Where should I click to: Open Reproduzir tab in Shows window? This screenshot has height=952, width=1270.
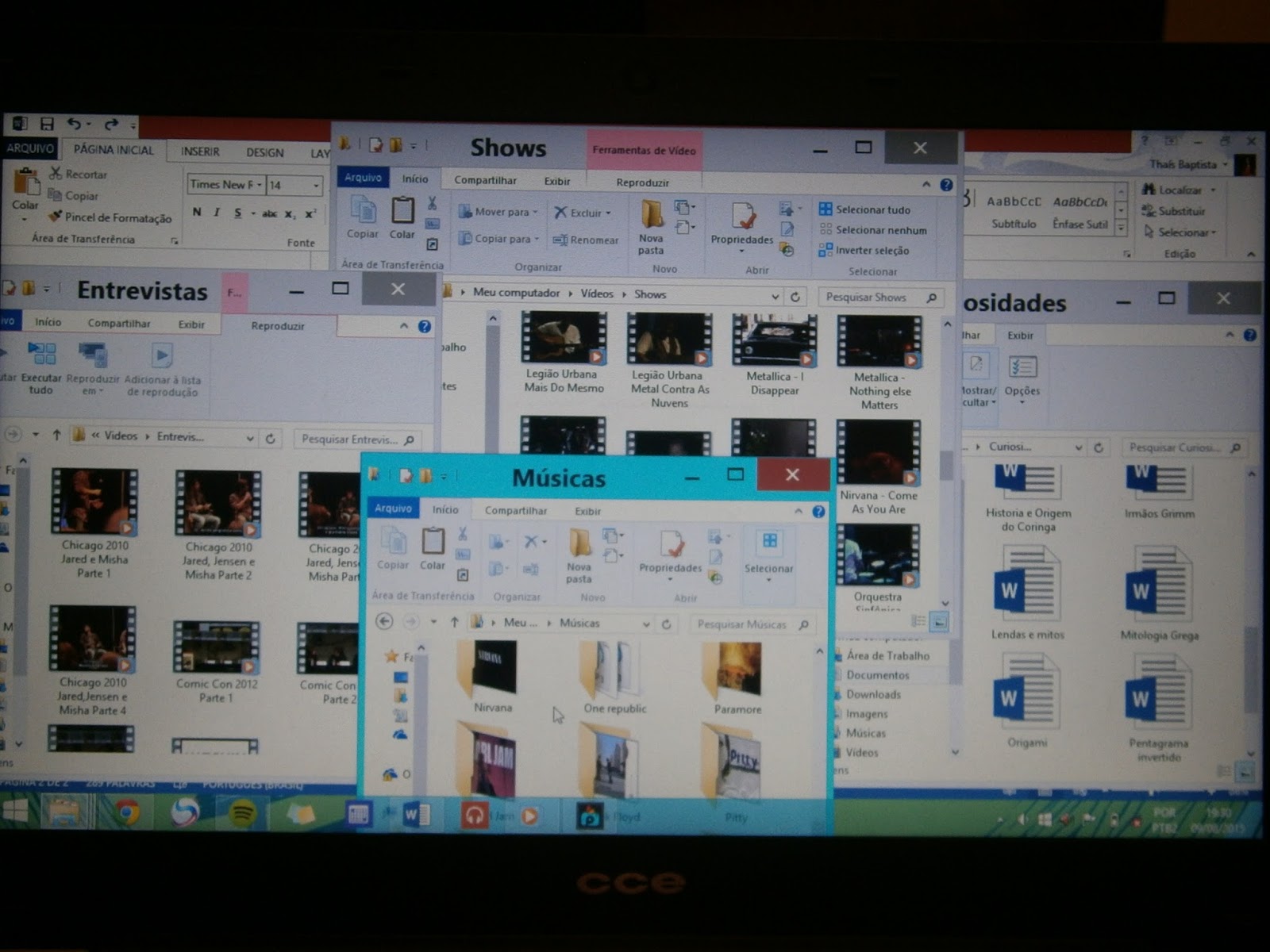tap(643, 182)
